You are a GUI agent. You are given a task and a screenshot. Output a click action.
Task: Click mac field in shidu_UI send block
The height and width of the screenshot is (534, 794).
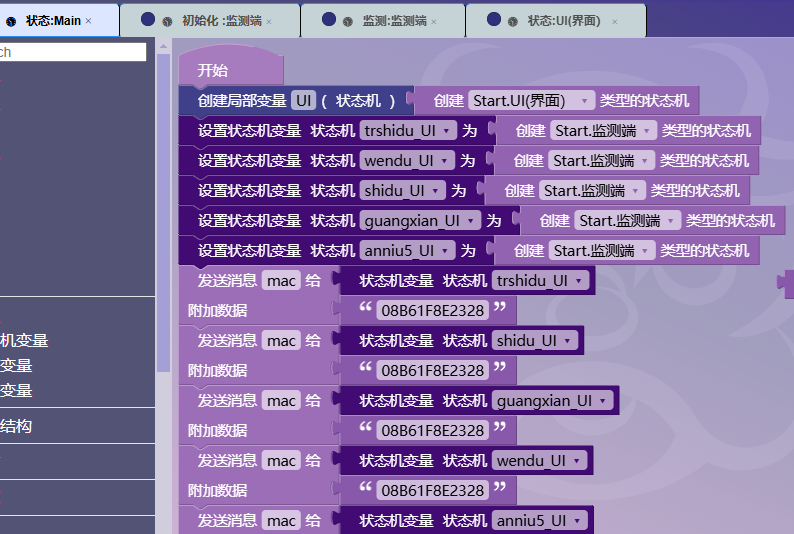coord(281,341)
